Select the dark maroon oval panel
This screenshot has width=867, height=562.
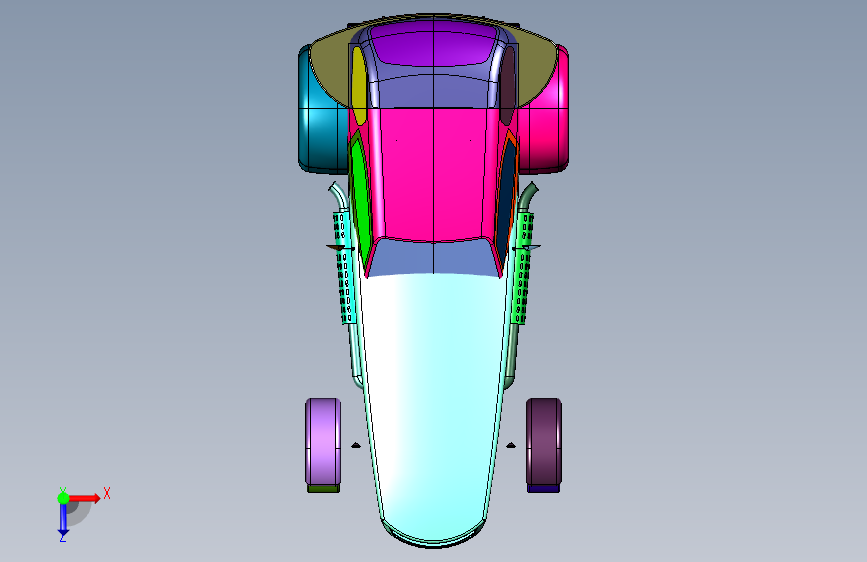click(508, 86)
